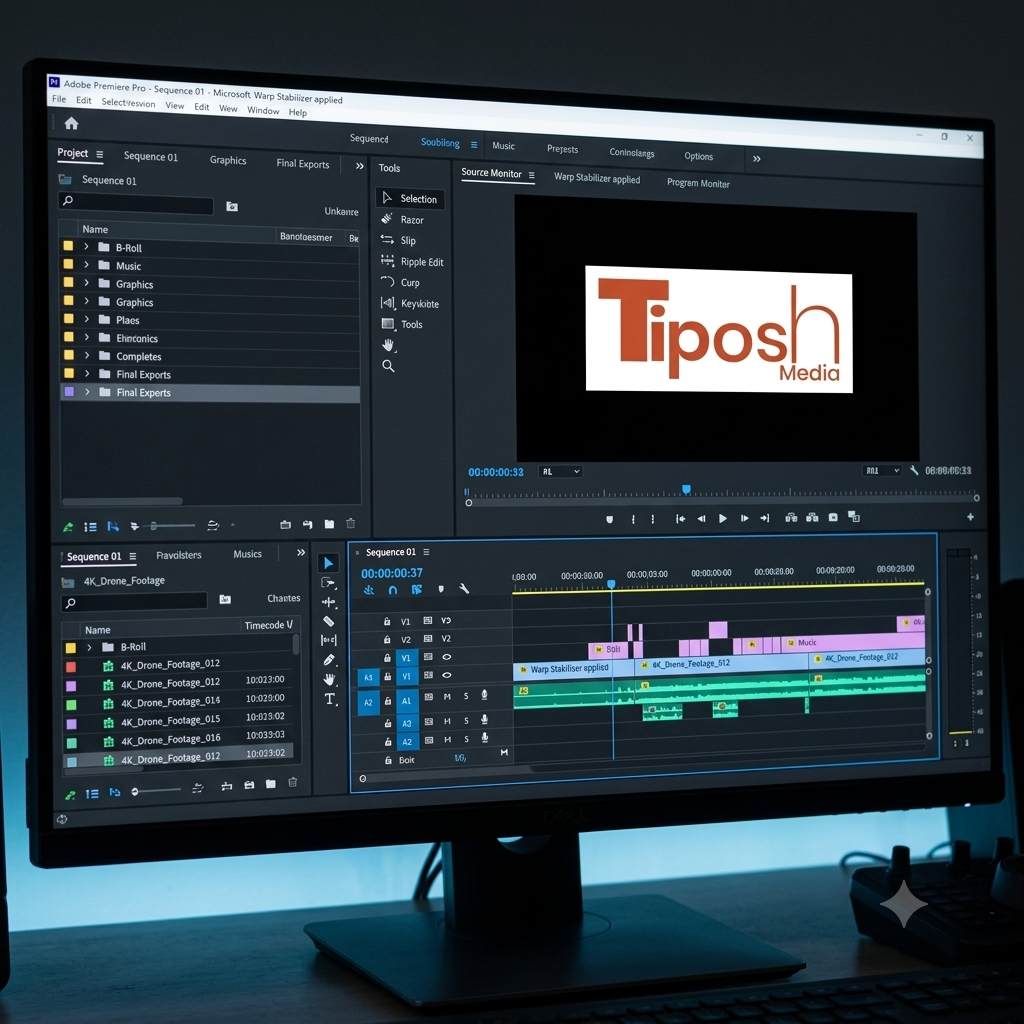Click the Selection button in Tools panel
The width and height of the screenshot is (1024, 1024).
410,199
